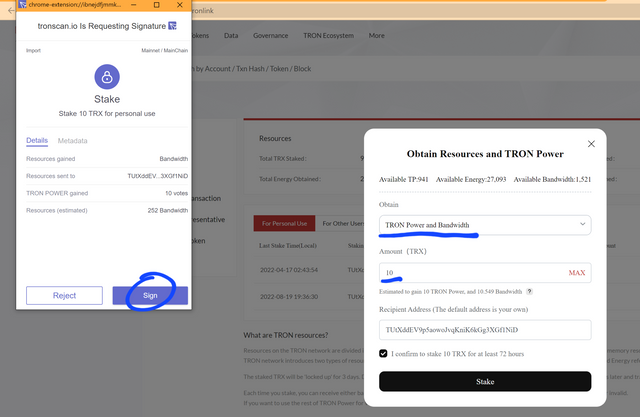Click the Sign button in TronLink popup

click(150, 295)
